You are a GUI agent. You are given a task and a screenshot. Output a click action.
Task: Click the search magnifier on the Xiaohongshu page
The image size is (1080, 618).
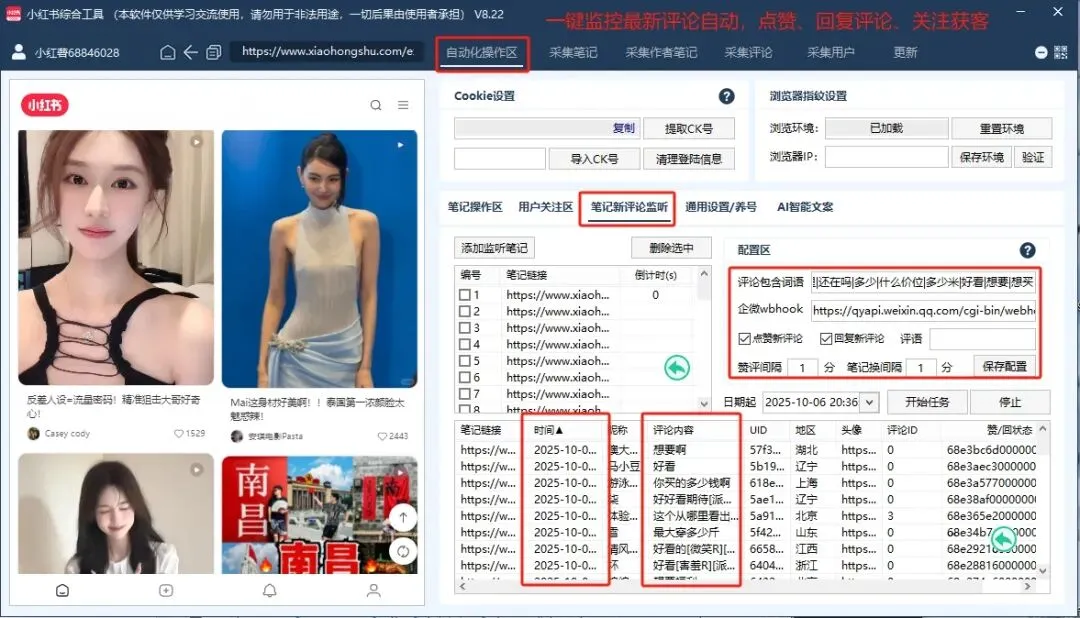coord(375,104)
